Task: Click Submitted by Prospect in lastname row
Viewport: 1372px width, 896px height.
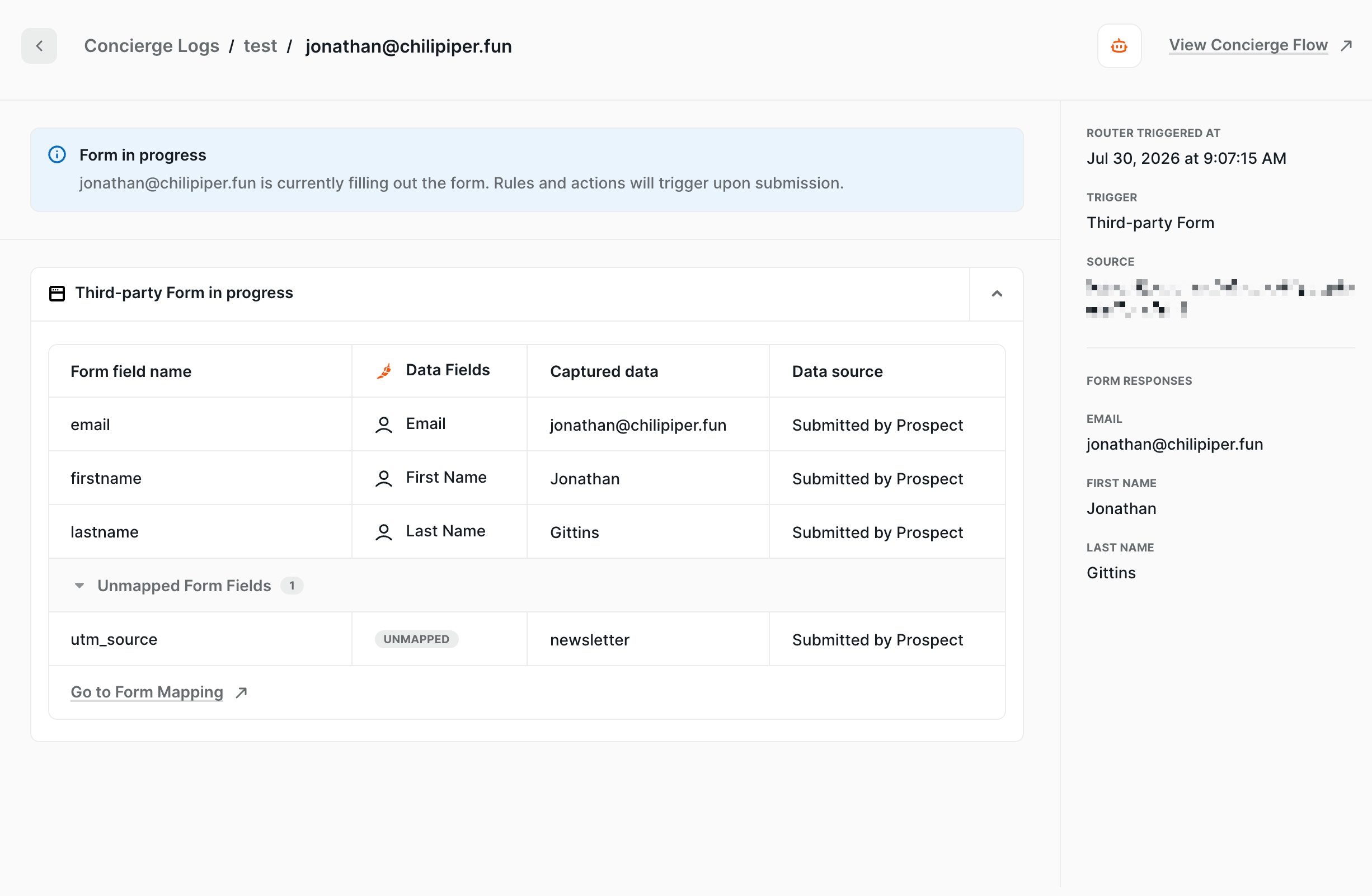Action: pyautogui.click(x=877, y=532)
